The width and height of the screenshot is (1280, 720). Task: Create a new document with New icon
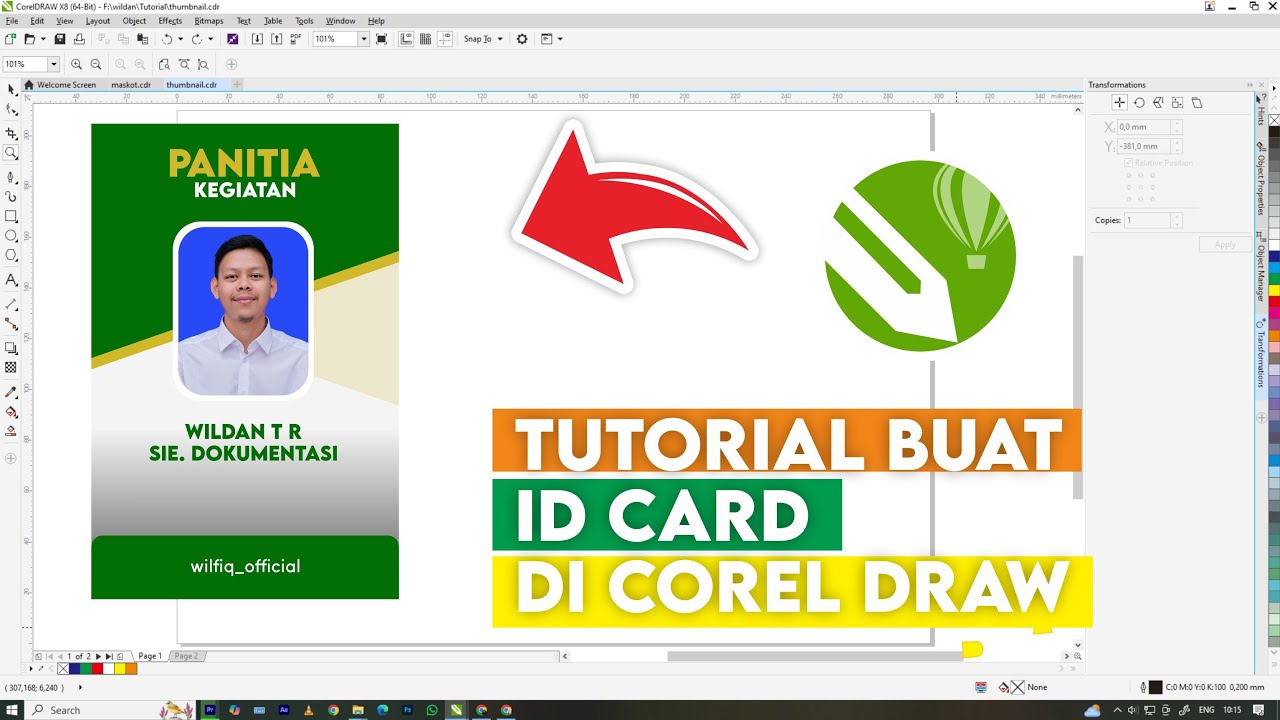[x=10, y=39]
